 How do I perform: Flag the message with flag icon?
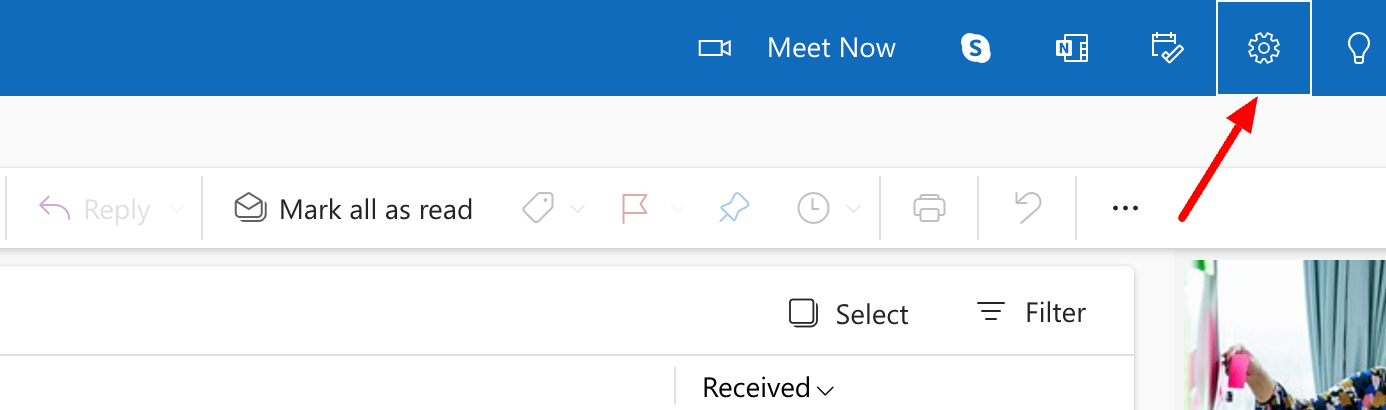[x=635, y=208]
